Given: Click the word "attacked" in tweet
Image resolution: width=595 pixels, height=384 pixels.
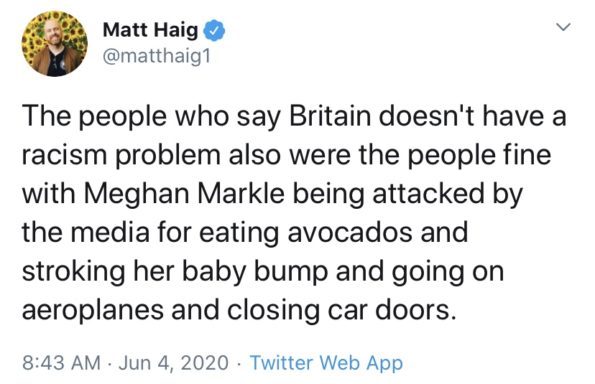Looking at the screenshot, I should coord(428,194).
